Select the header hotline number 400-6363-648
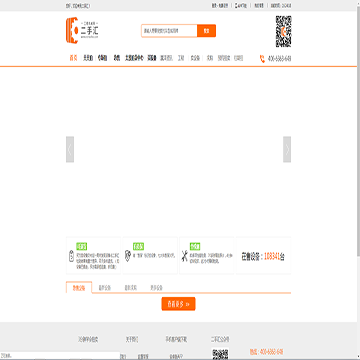Screen dimensions: 360x360 coord(279,59)
